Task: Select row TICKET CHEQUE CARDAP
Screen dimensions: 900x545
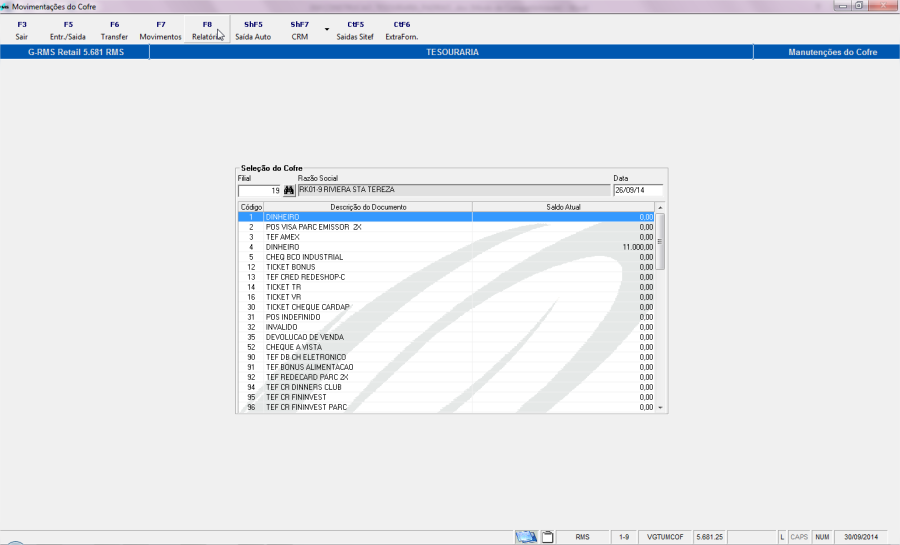Action: [446, 307]
